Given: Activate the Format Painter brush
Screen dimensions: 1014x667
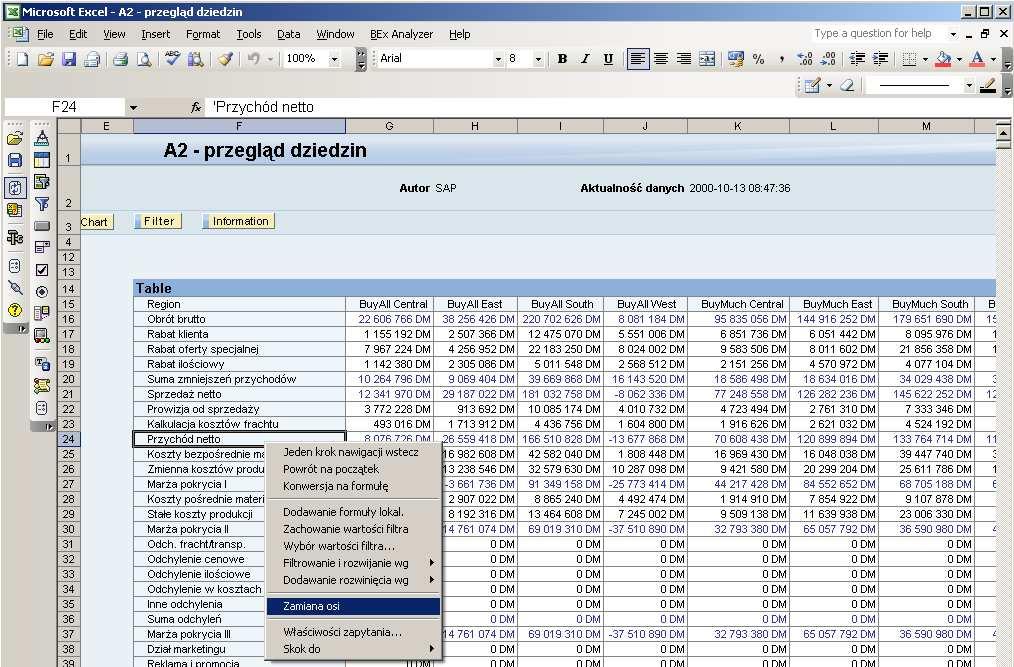Looking at the screenshot, I should click(224, 59).
